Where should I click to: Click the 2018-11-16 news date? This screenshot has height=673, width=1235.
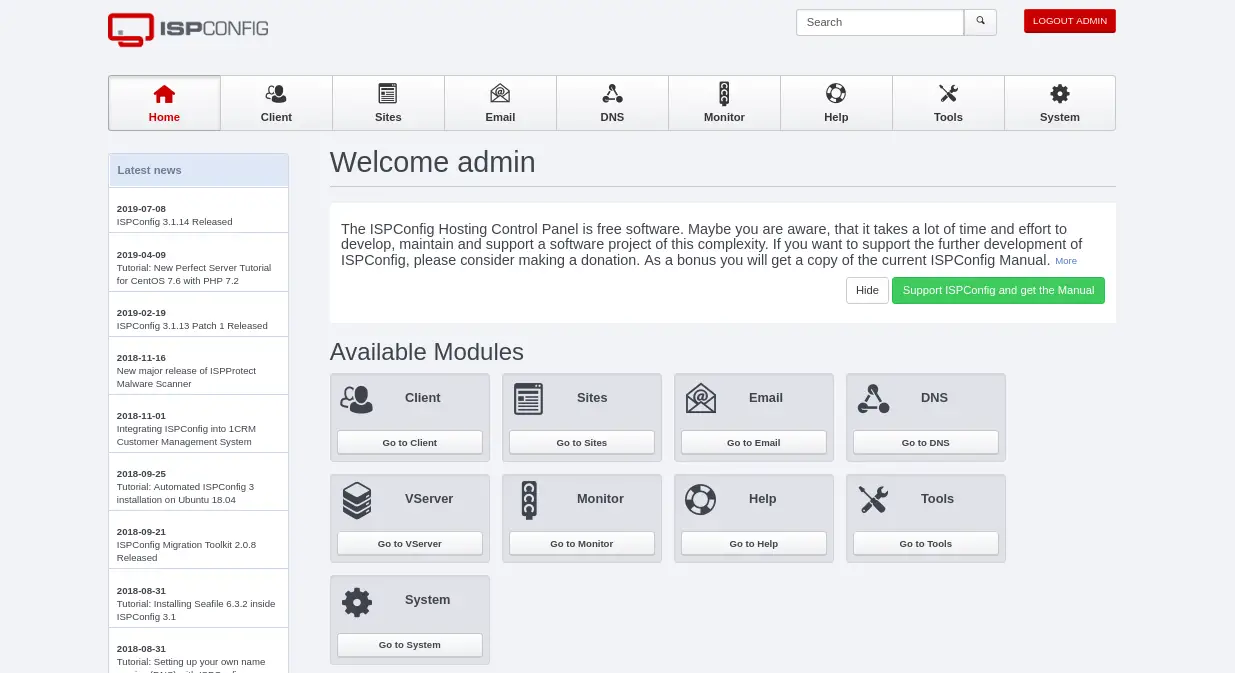pyautogui.click(x=141, y=358)
